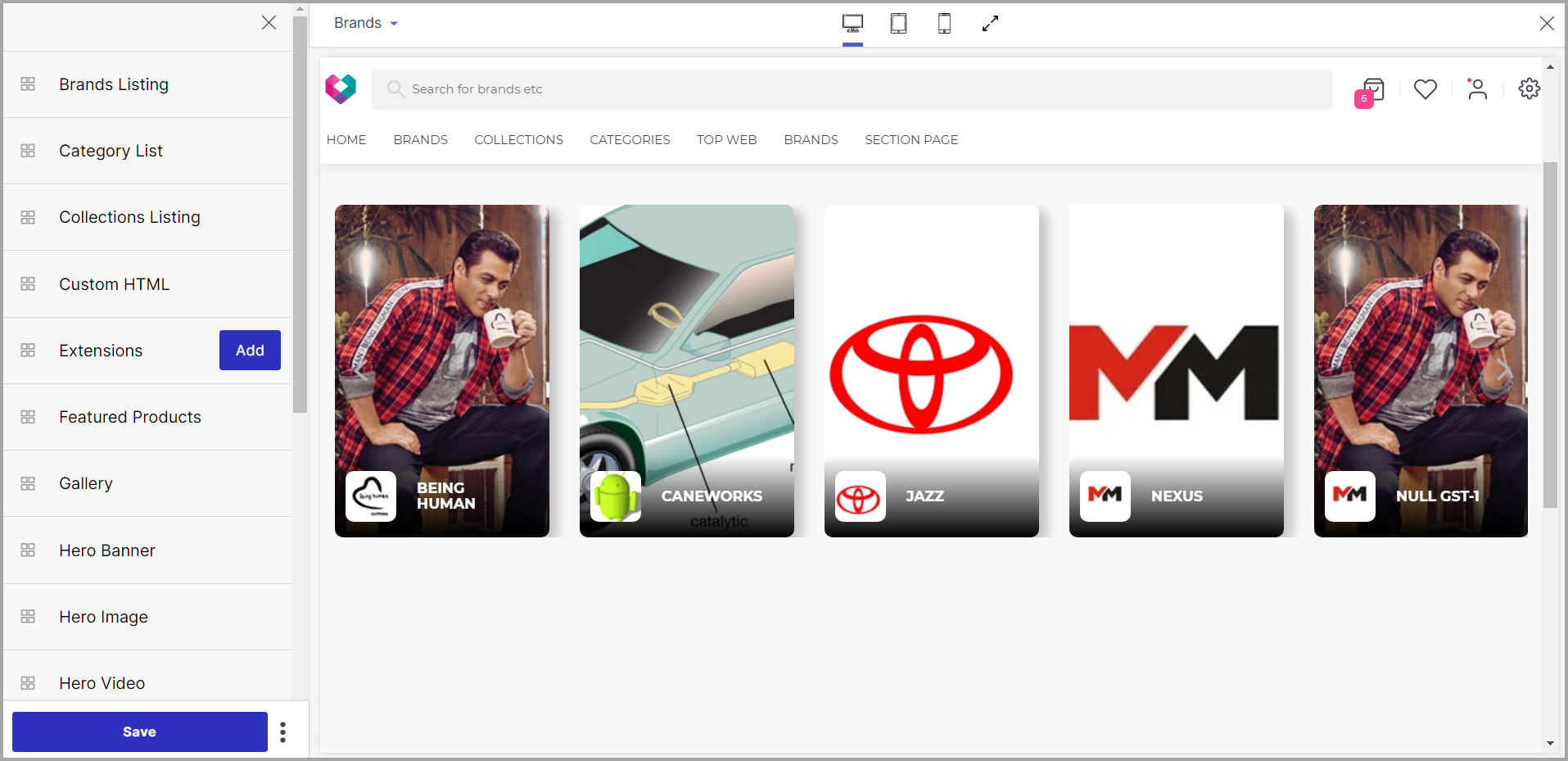Select Brands Listing section

tap(147, 84)
